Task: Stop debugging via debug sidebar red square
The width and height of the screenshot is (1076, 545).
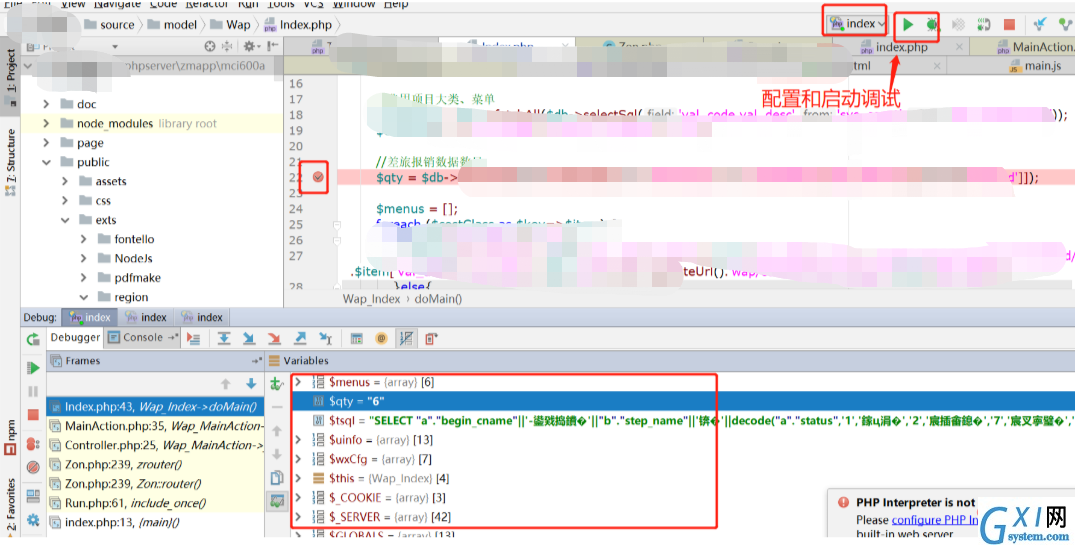Action: (x=33, y=415)
